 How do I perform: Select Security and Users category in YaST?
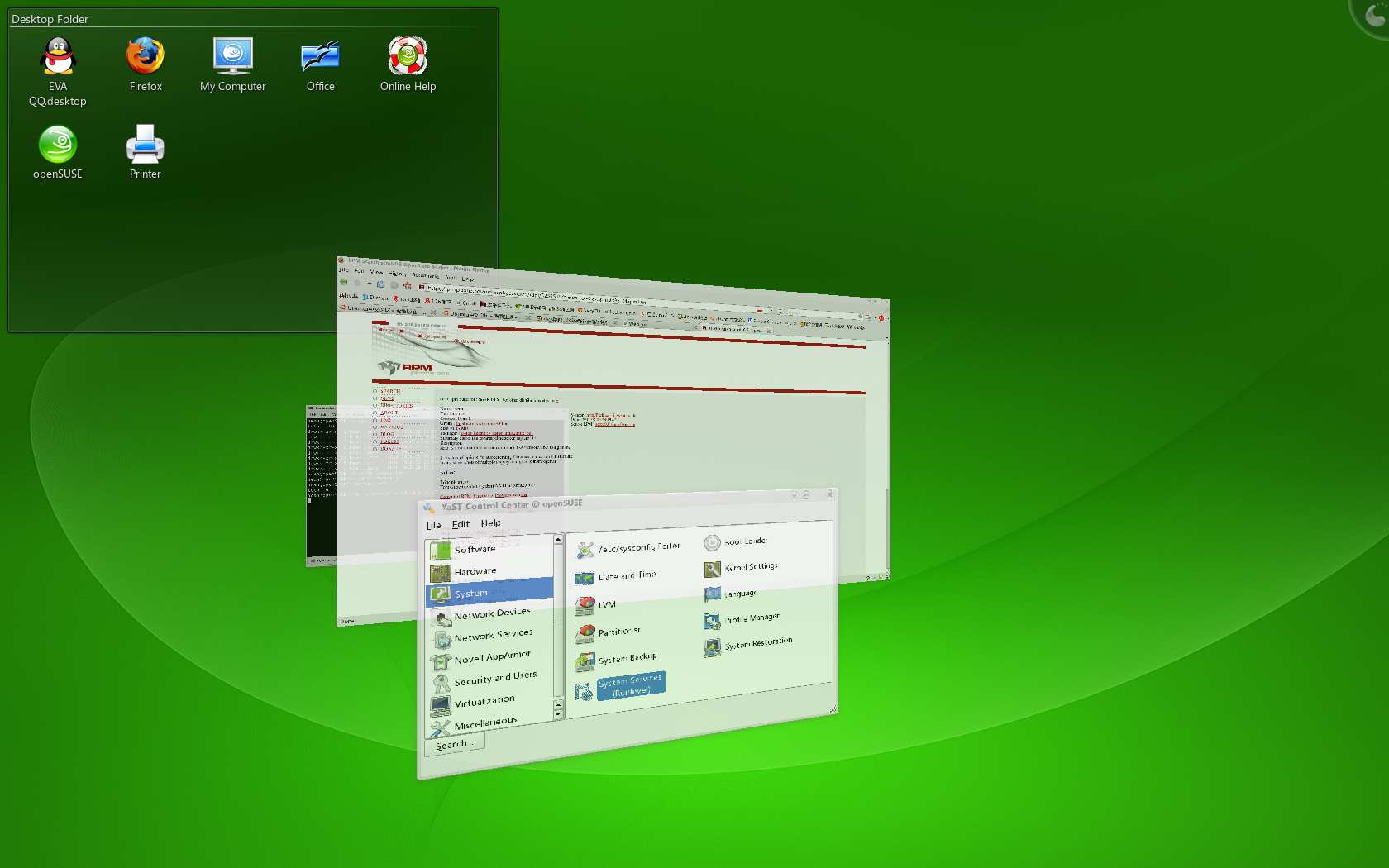(489, 680)
